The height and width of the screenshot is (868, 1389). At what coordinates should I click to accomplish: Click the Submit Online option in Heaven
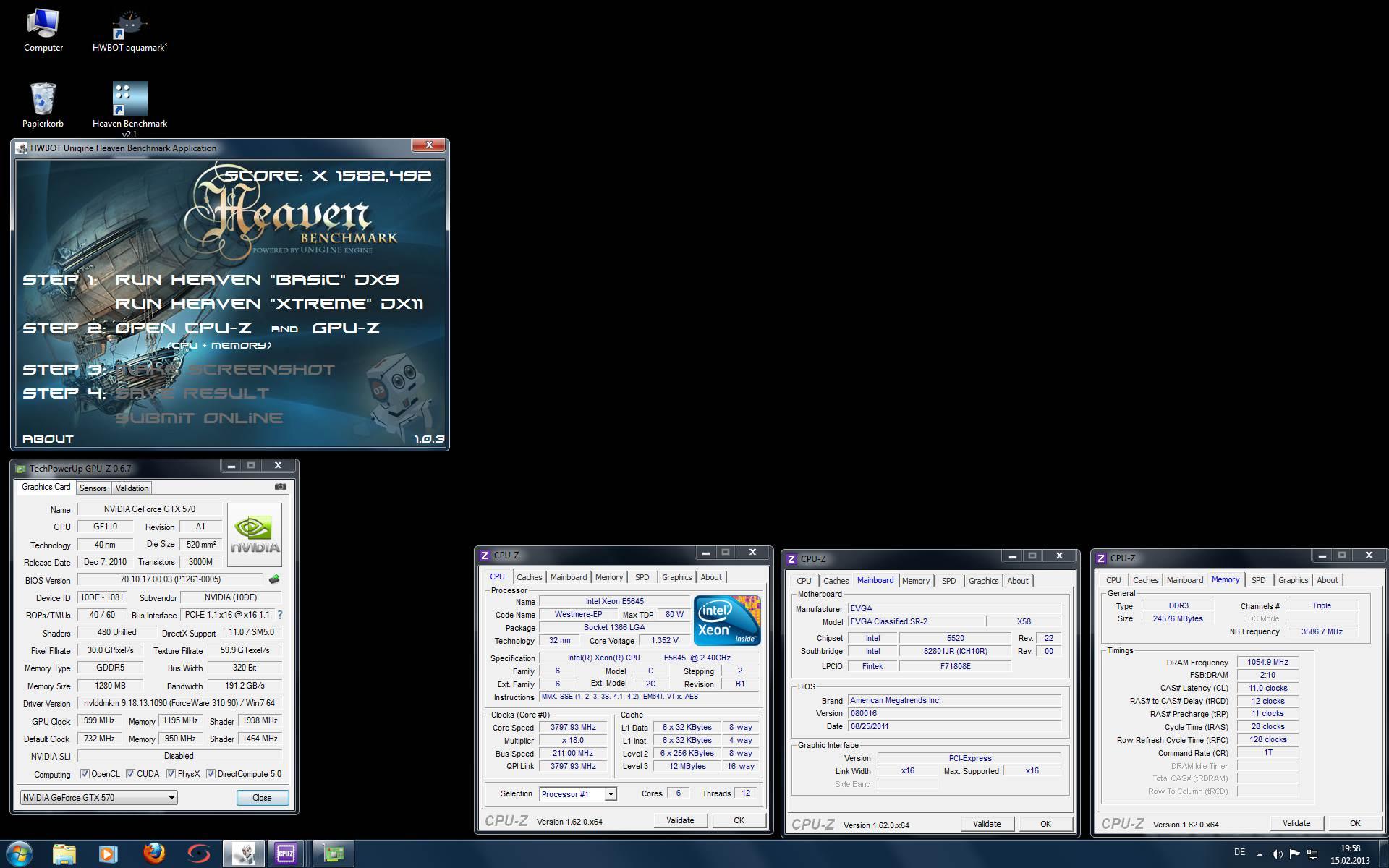[x=199, y=418]
